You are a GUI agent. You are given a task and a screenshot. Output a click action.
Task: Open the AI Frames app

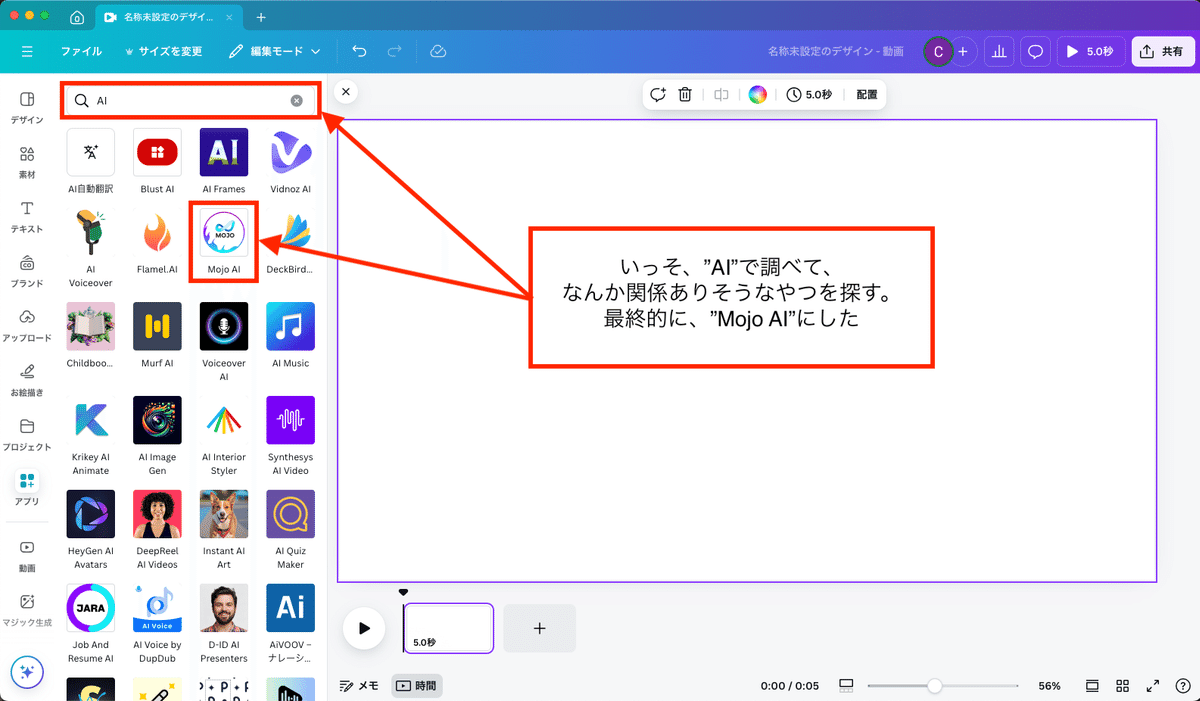(x=224, y=152)
